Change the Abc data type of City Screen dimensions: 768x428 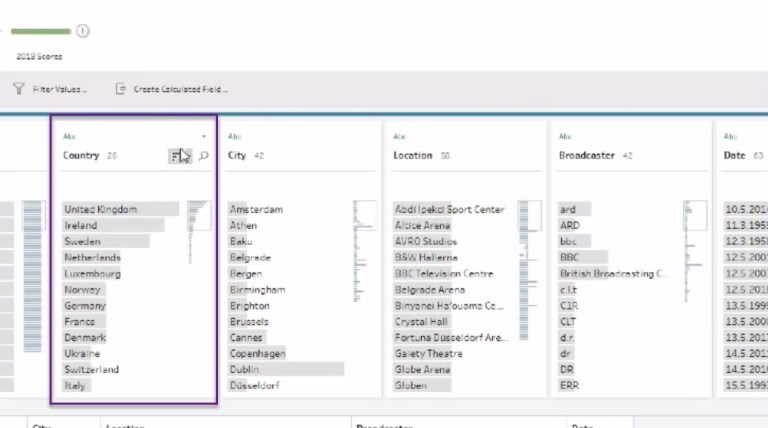tap(234, 136)
